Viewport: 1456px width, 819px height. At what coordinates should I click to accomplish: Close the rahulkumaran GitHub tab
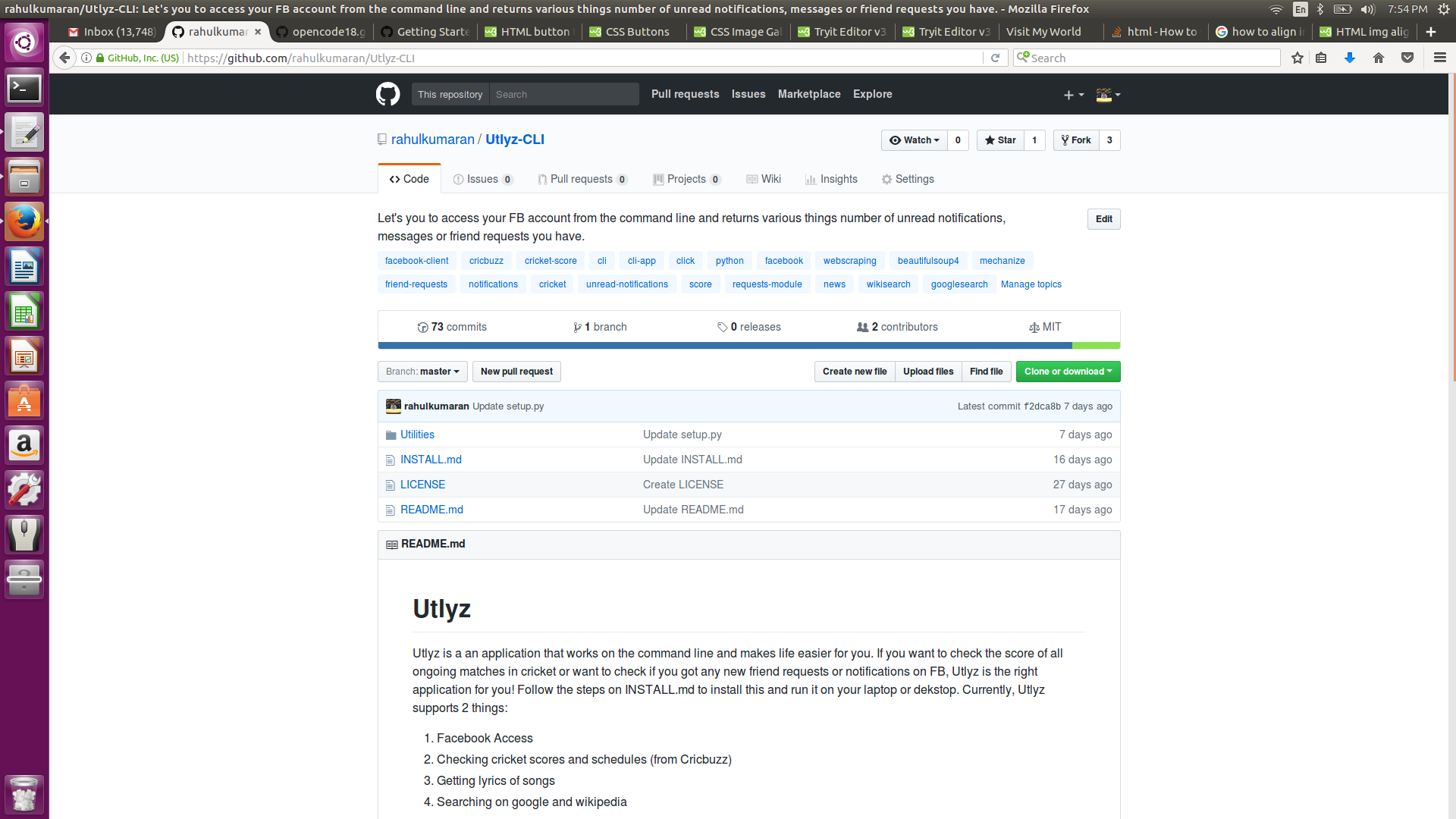click(x=258, y=32)
